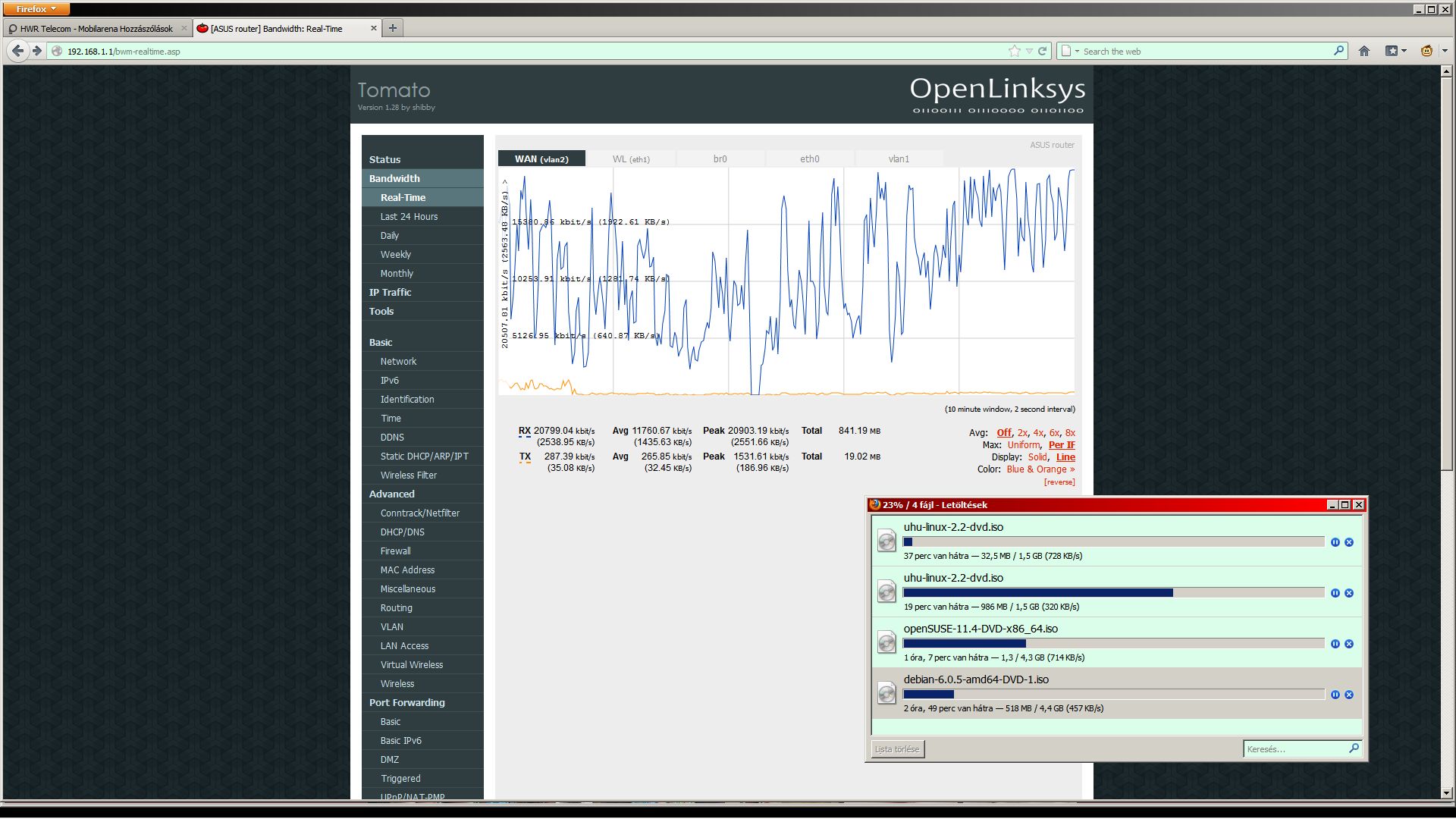
Task: Click the search magnifier in the Keresés box
Action: (x=1354, y=748)
